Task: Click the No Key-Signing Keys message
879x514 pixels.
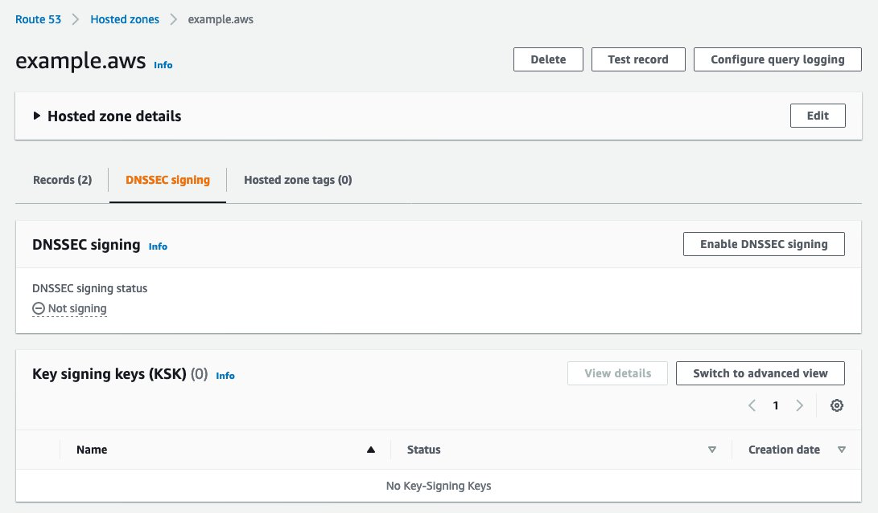Action: click(x=438, y=486)
